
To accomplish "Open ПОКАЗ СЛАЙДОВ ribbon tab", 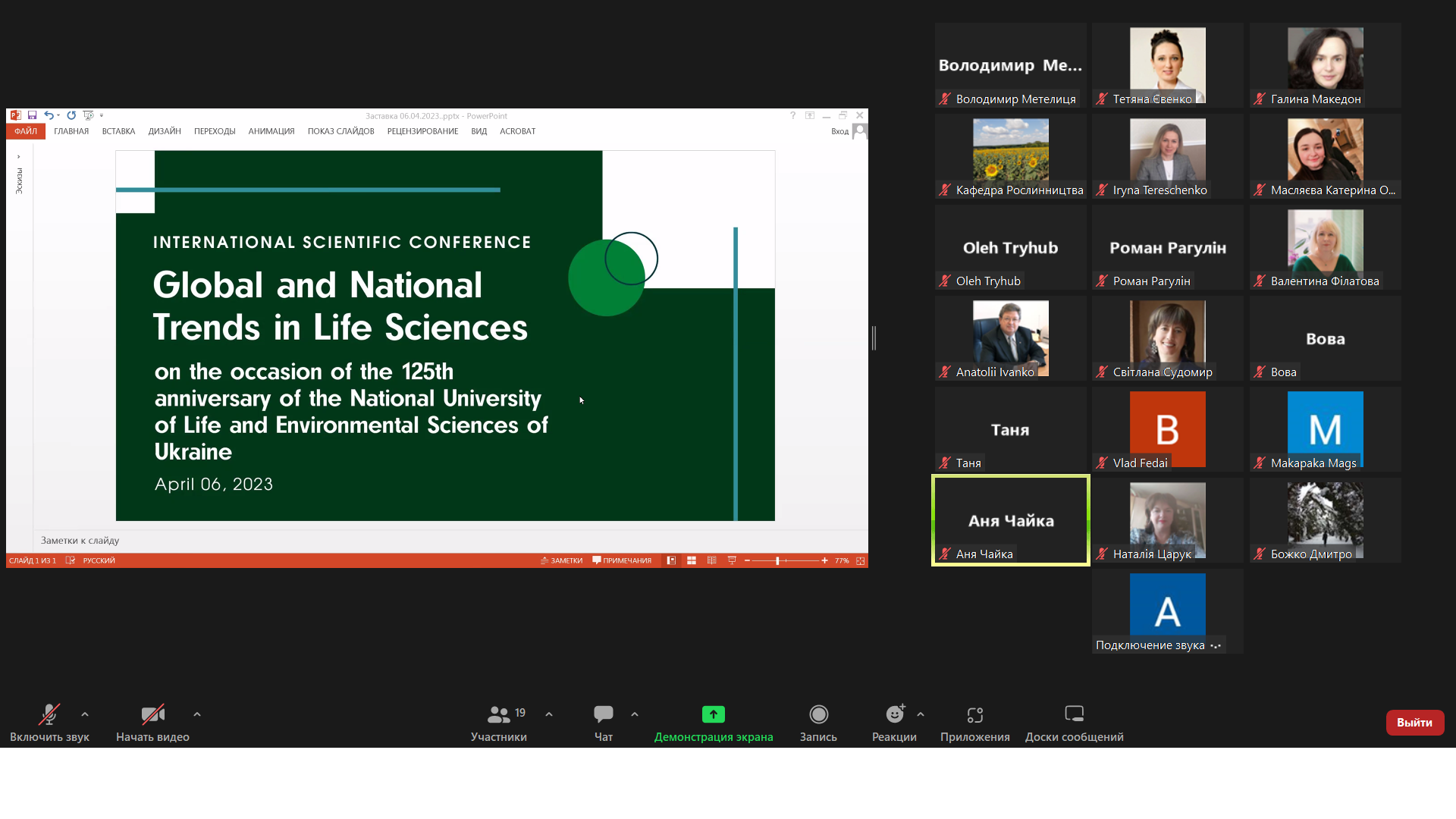I will (x=341, y=131).
